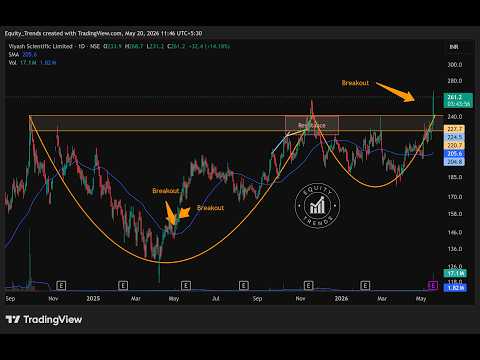
Task: Click the 205.6 blue SMA price label
Action: coord(454,154)
